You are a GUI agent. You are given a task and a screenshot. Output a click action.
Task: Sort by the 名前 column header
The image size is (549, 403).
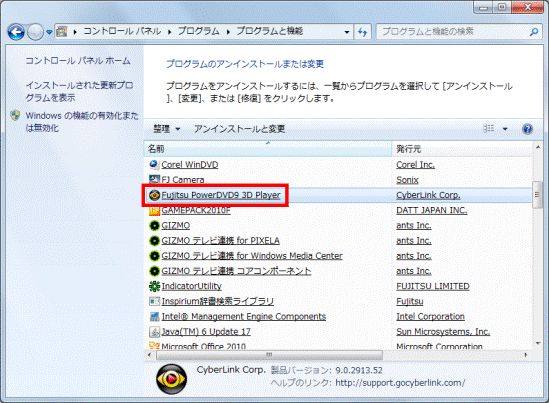(268, 149)
